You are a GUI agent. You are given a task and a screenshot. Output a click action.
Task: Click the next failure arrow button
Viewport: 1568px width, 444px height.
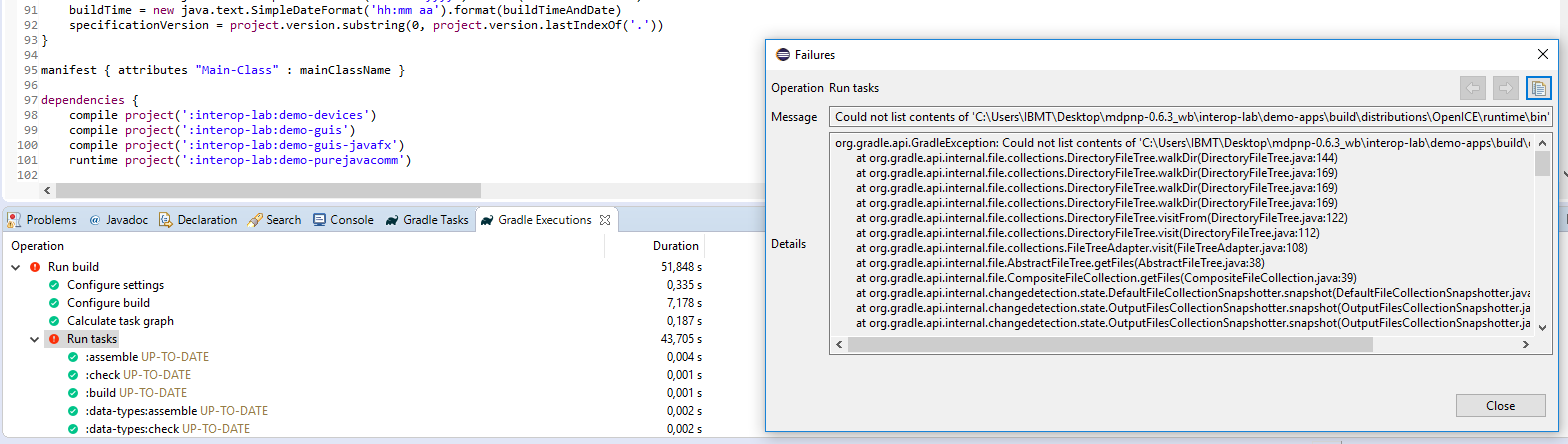(x=1505, y=88)
